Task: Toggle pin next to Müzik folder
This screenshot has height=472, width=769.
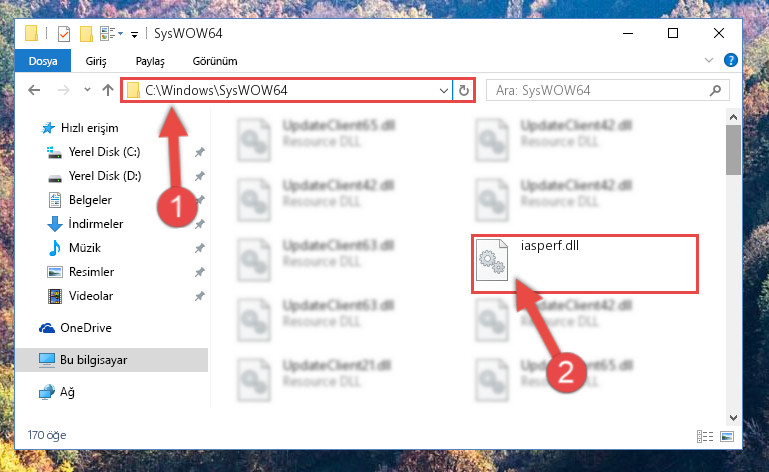Action: 200,248
